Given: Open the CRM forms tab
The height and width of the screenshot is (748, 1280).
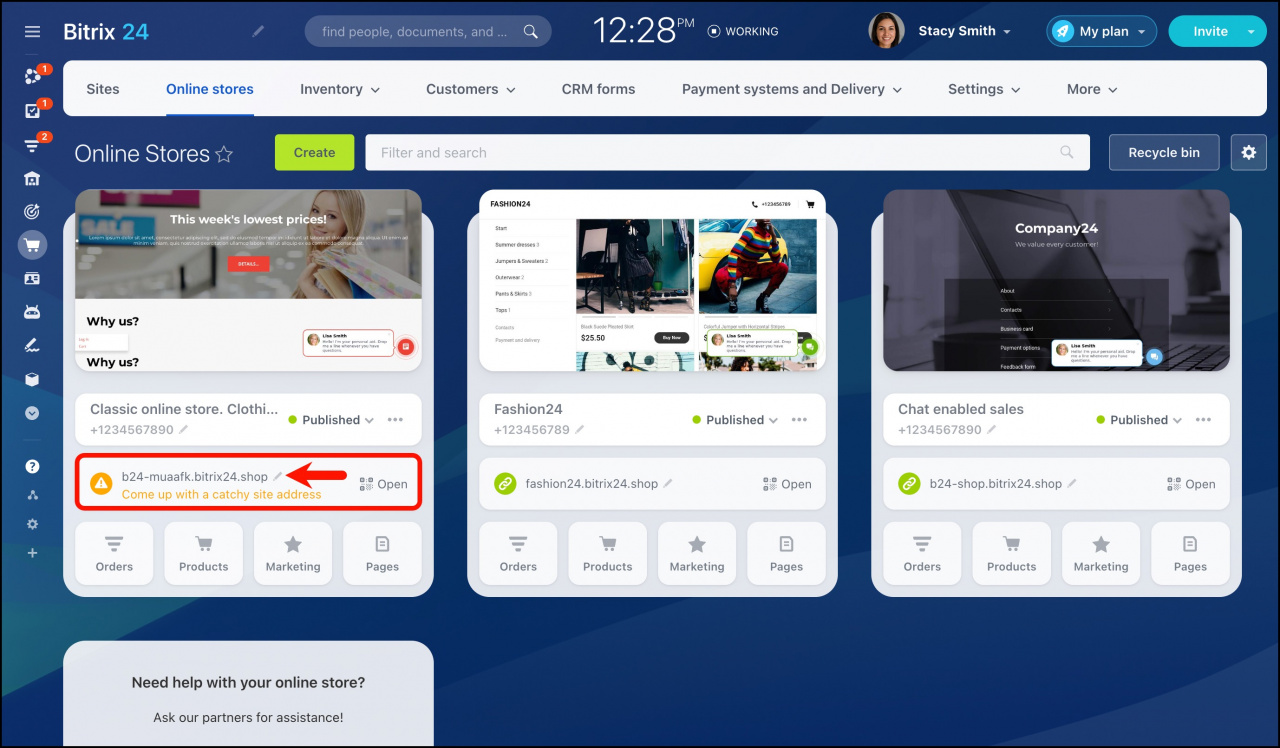Looking at the screenshot, I should tap(598, 89).
